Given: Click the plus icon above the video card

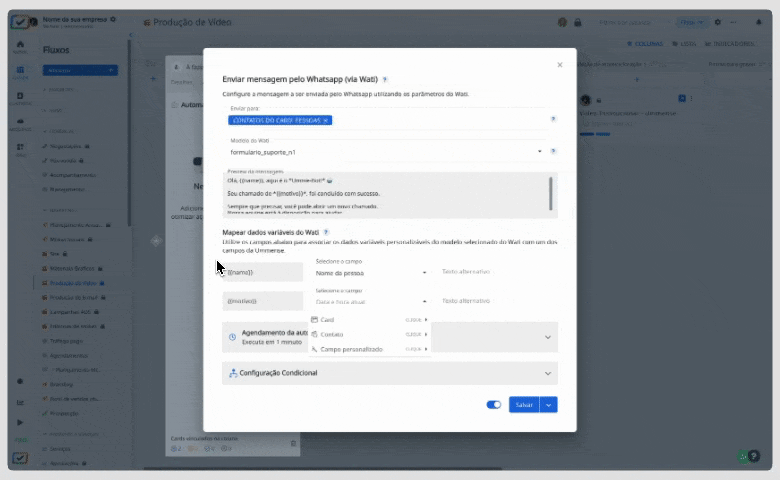Looking at the screenshot, I should click(637, 80).
